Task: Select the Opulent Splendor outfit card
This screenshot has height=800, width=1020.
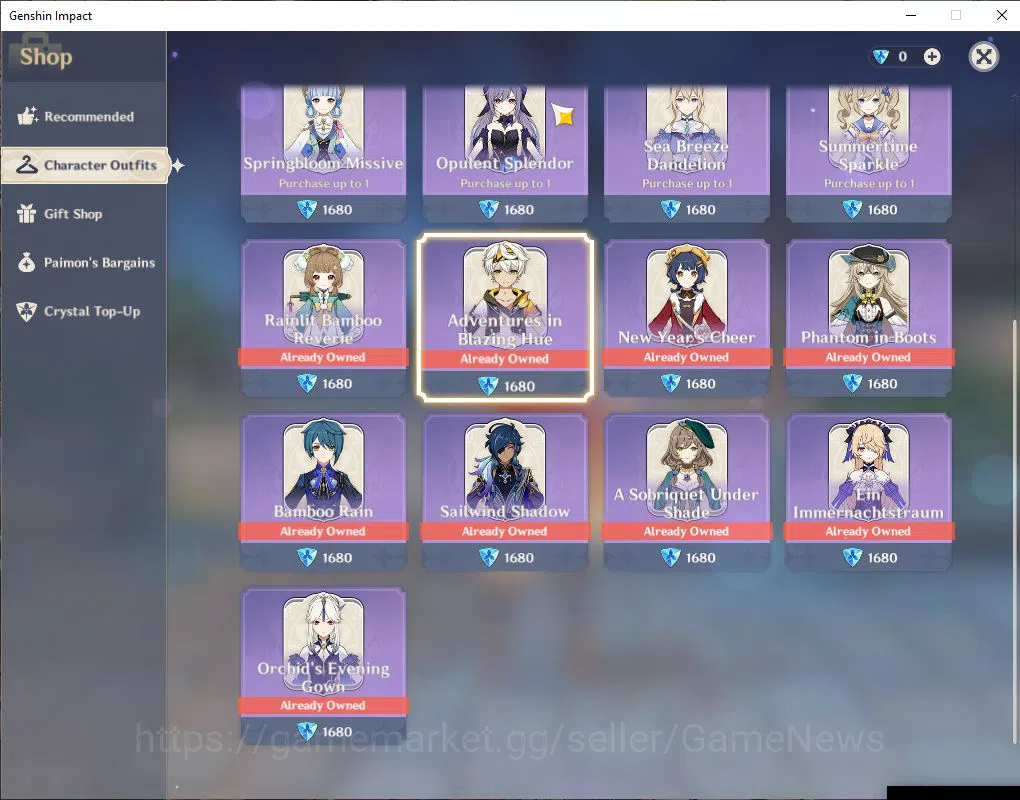Action: click(x=505, y=153)
